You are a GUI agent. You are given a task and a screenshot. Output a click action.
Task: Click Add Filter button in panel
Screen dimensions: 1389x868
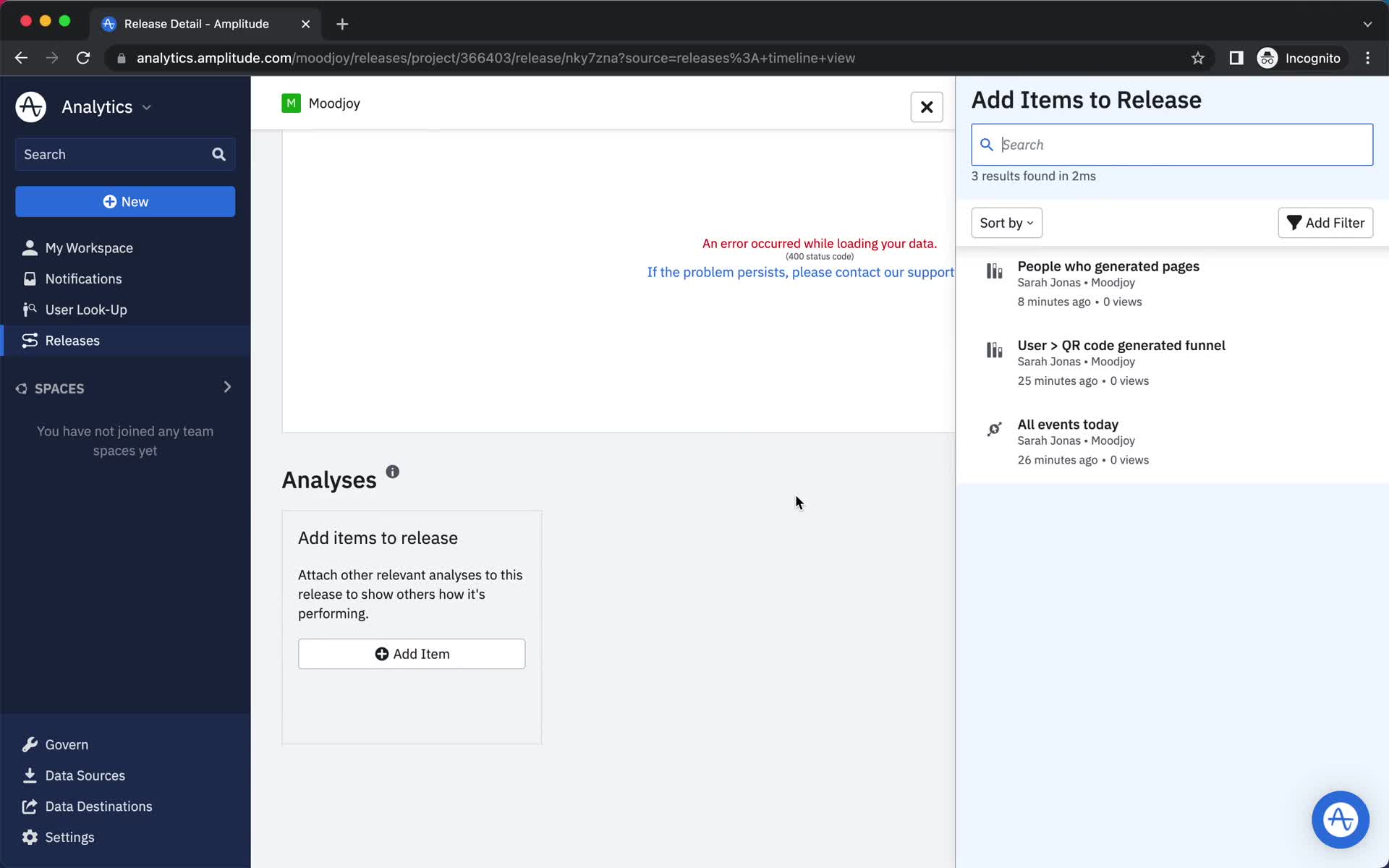coord(1325,222)
